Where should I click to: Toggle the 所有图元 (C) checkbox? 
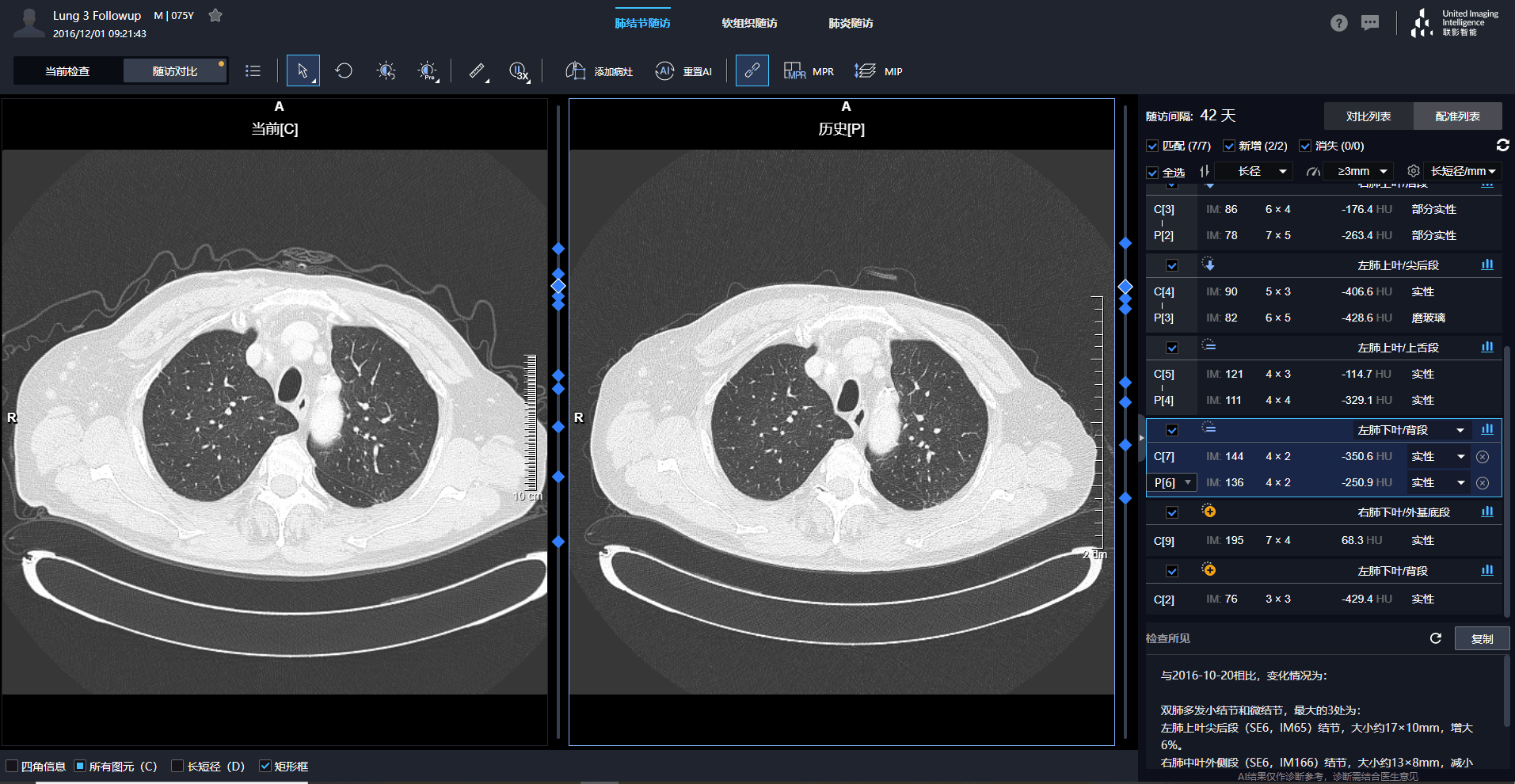pyautogui.click(x=79, y=766)
